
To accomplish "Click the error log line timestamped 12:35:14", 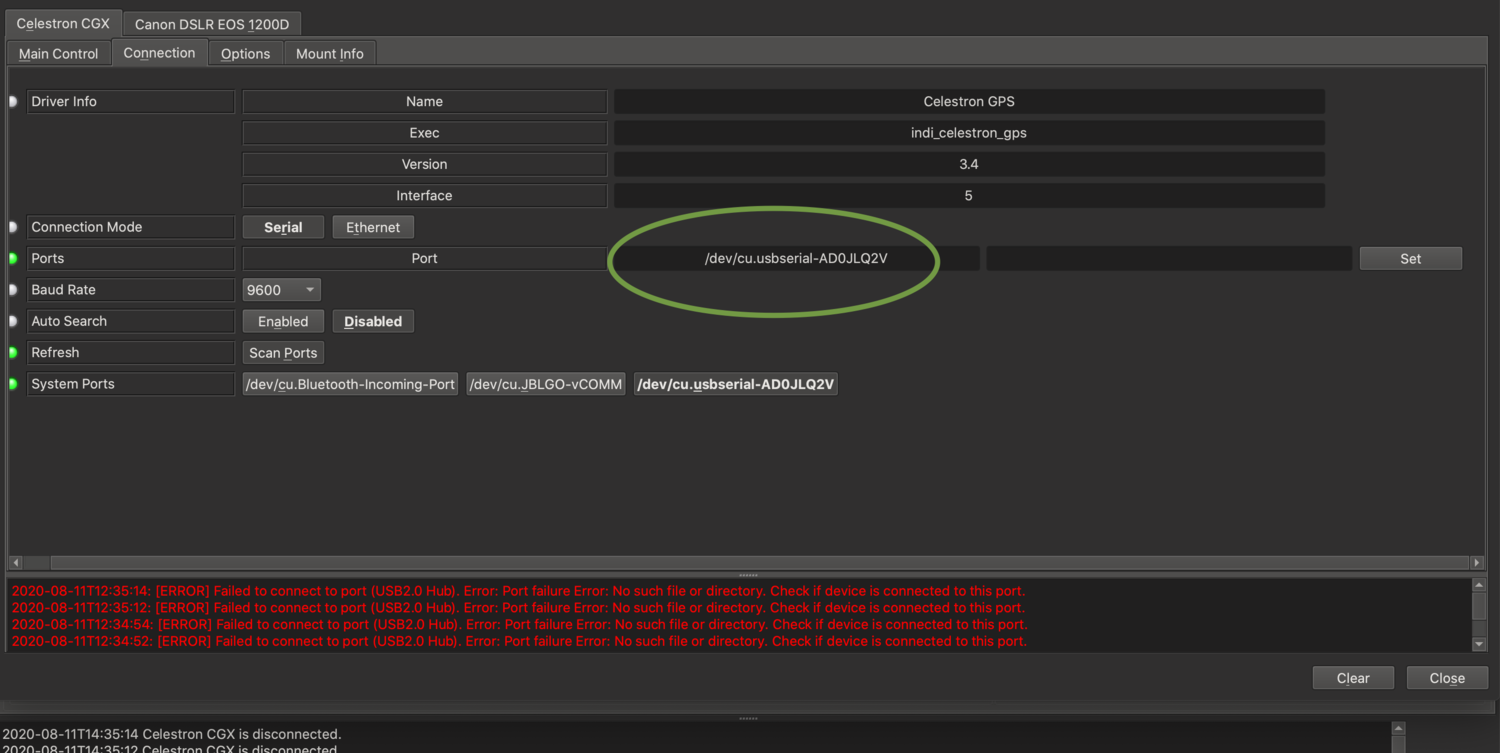I will pyautogui.click(x=518, y=591).
